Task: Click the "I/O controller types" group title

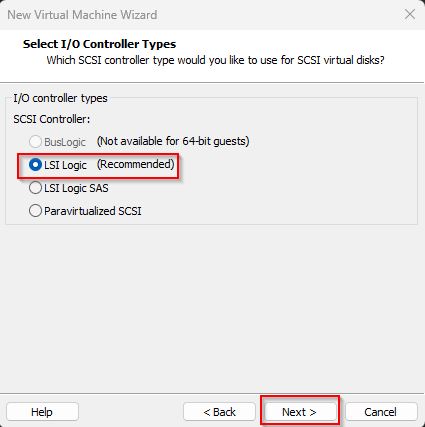Action: tap(60, 98)
